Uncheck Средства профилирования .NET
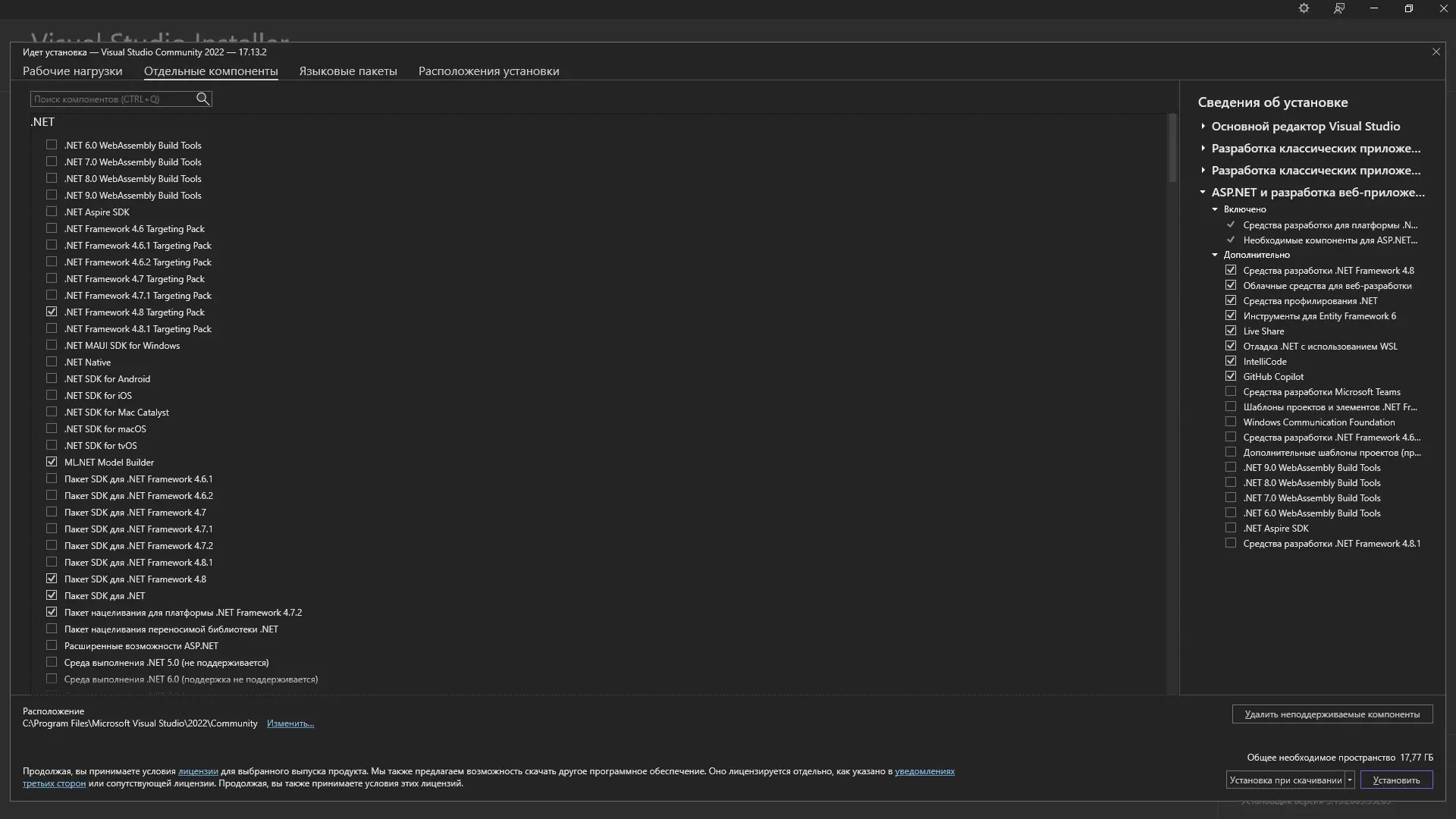Image resolution: width=1456 pixels, height=819 pixels. click(1231, 300)
